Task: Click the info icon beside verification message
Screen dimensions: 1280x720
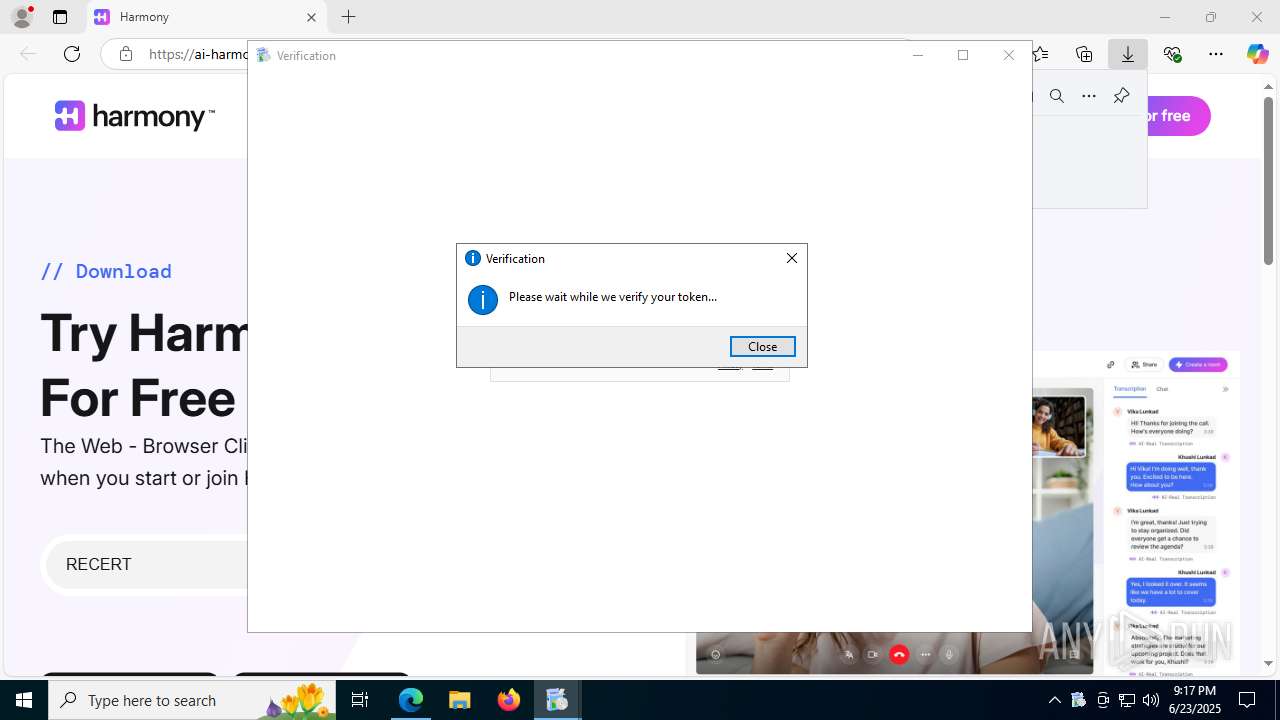Action: (483, 299)
